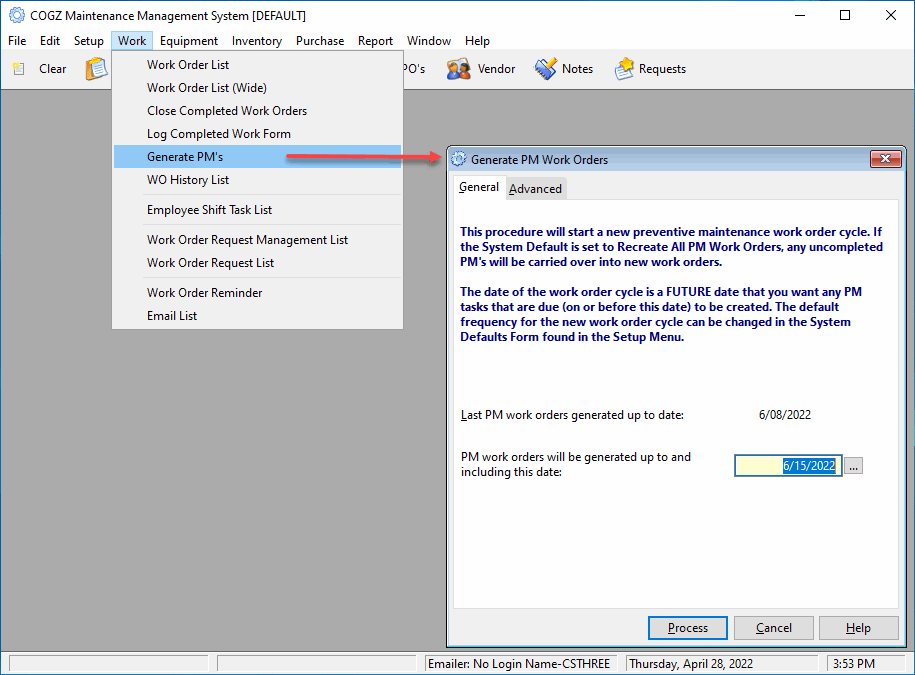Open the Help menu
Image resolution: width=915 pixels, height=675 pixels.
pos(477,41)
